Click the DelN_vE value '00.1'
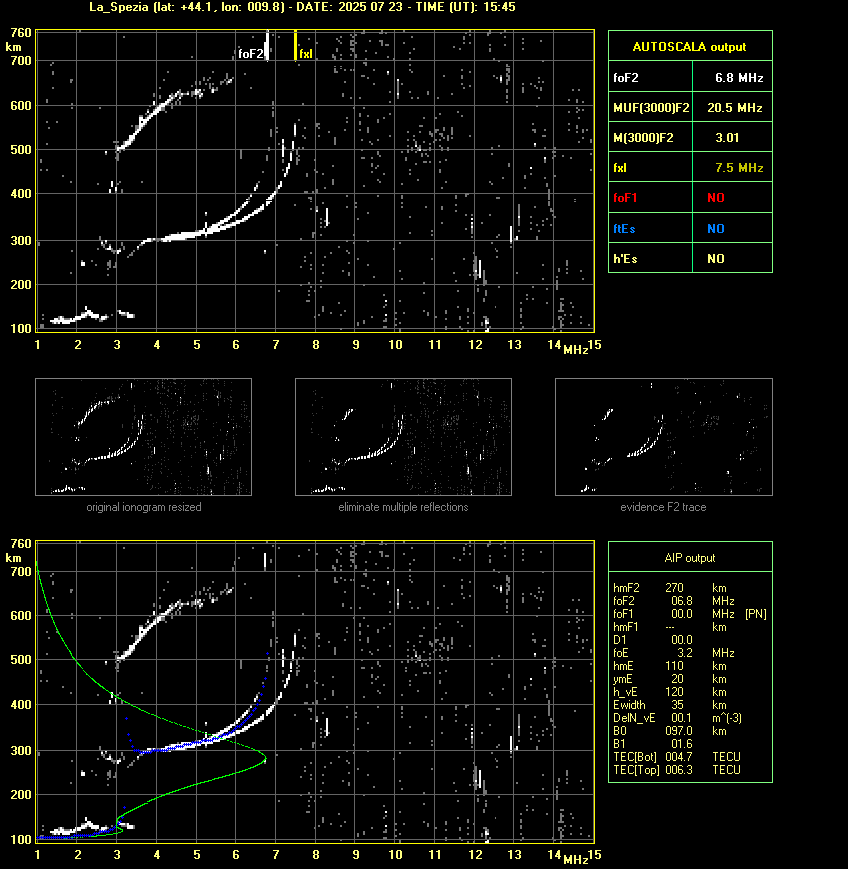Image resolution: width=848 pixels, height=869 pixels. tap(682, 718)
